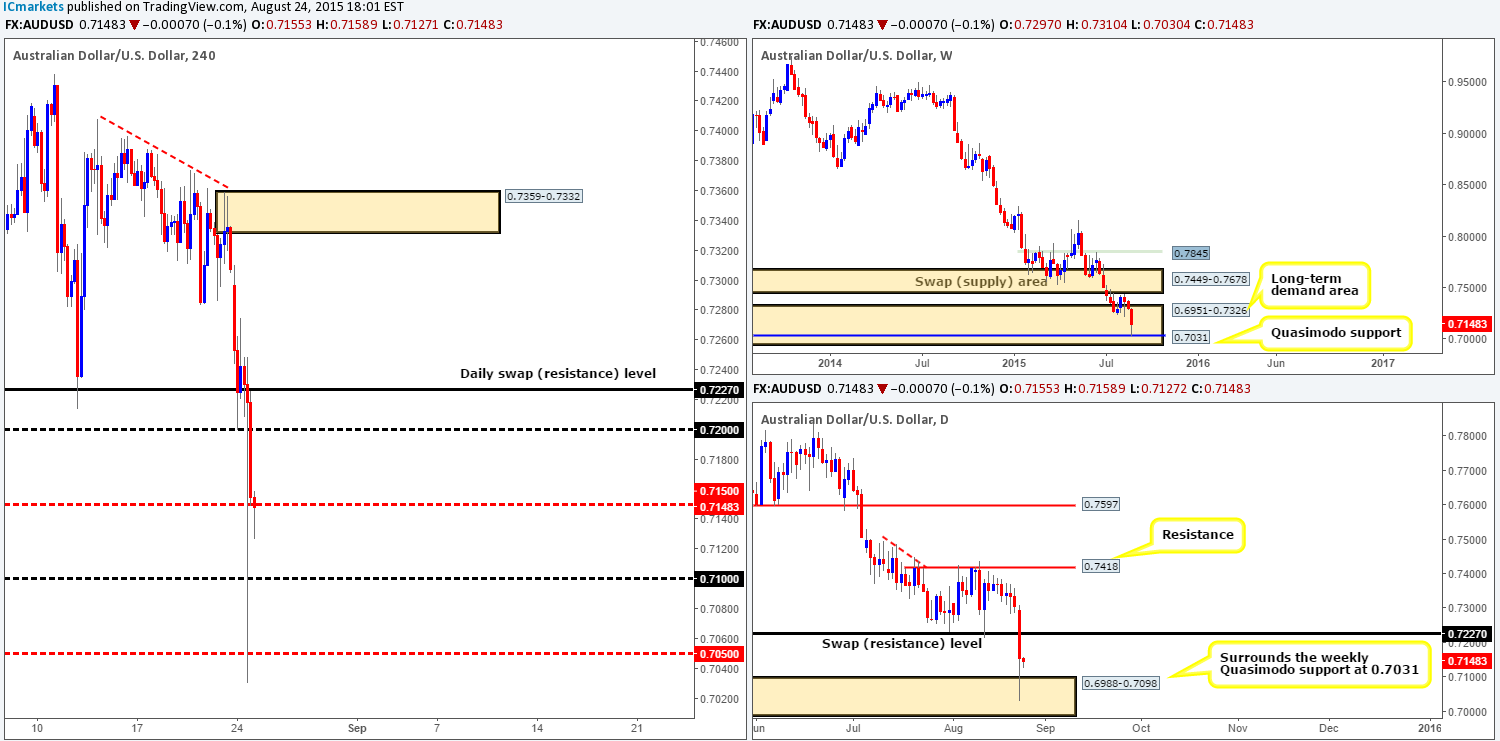Click the 0.6988-0.7098 range label
The width and height of the screenshot is (1500, 741).
click(1119, 684)
